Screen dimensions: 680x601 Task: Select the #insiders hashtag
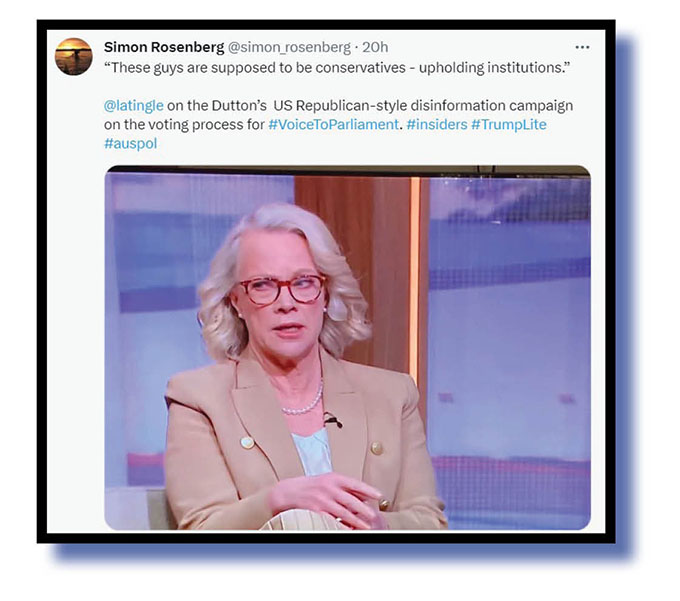(x=437, y=124)
